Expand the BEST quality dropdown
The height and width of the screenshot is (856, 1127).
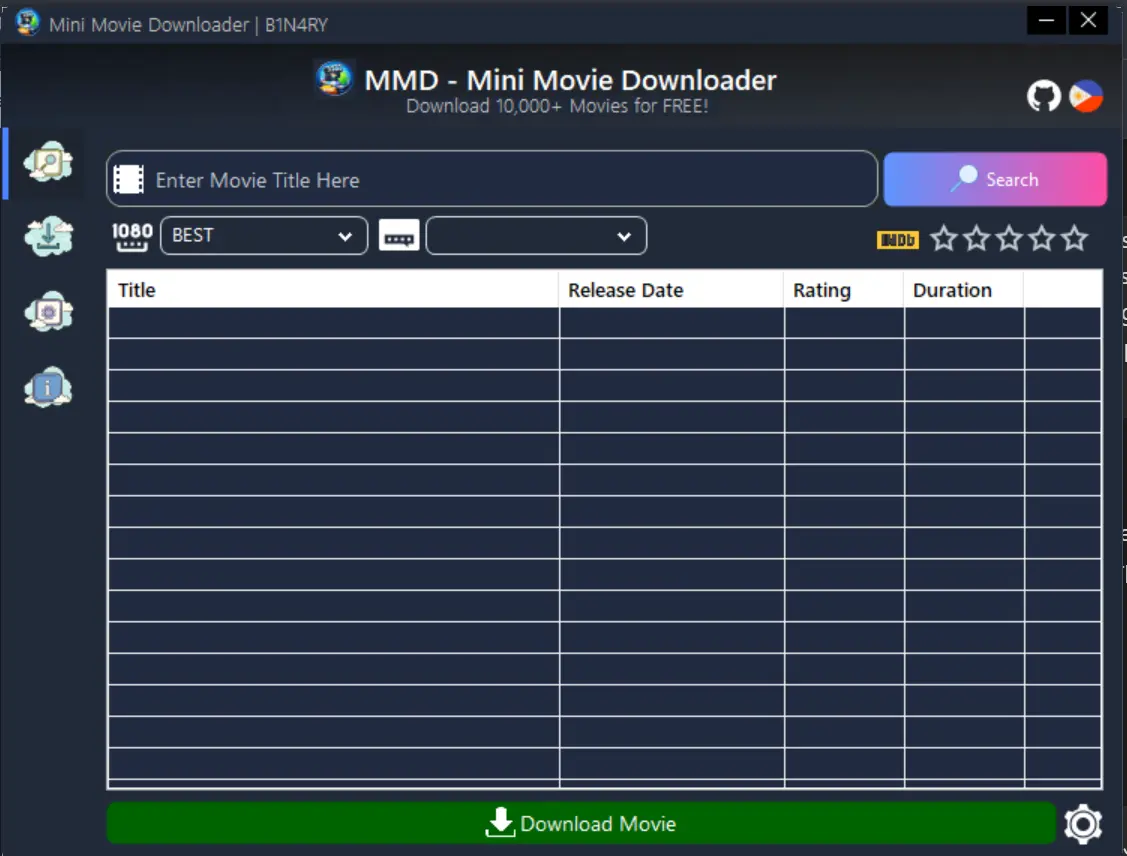pos(264,236)
